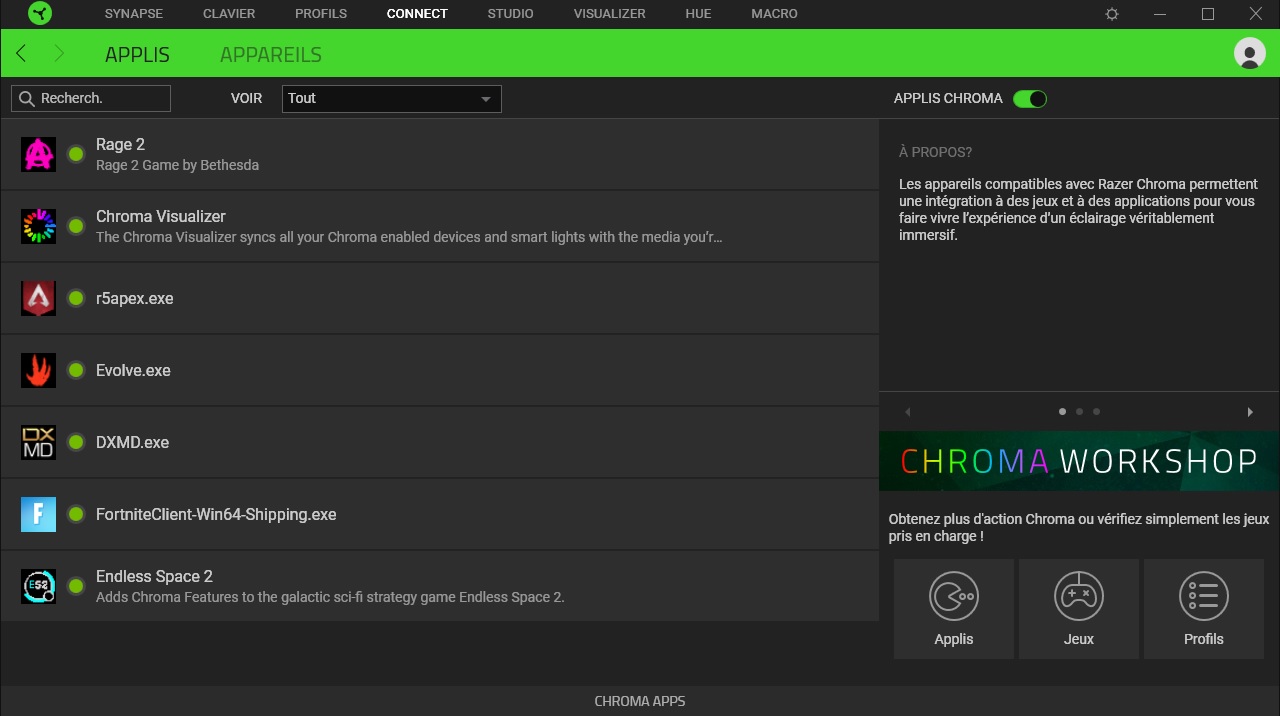Screen dimensions: 1280x716
Task: Click the Apex Legends r5apex.exe icon
Action: click(38, 298)
